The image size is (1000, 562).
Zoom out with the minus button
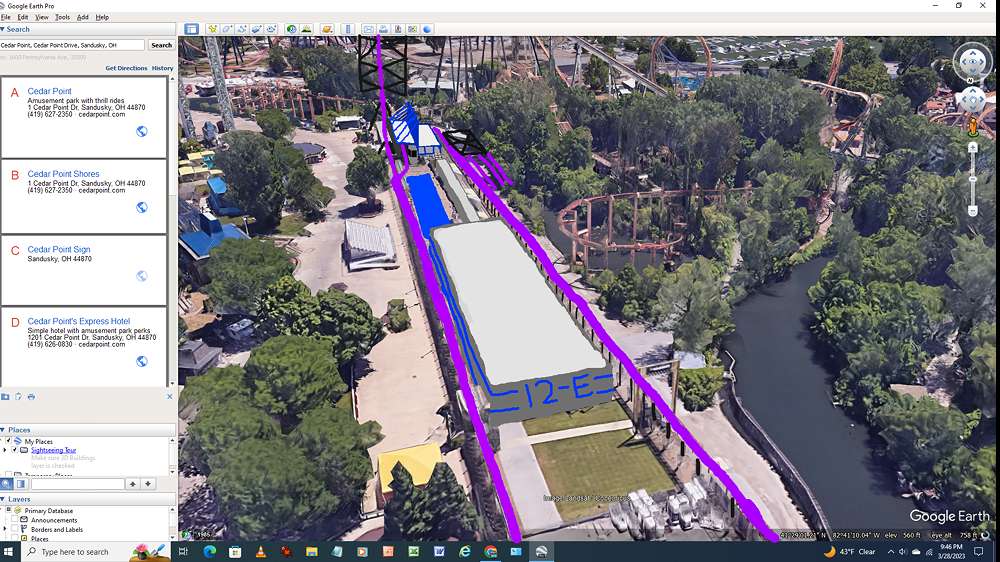[973, 211]
